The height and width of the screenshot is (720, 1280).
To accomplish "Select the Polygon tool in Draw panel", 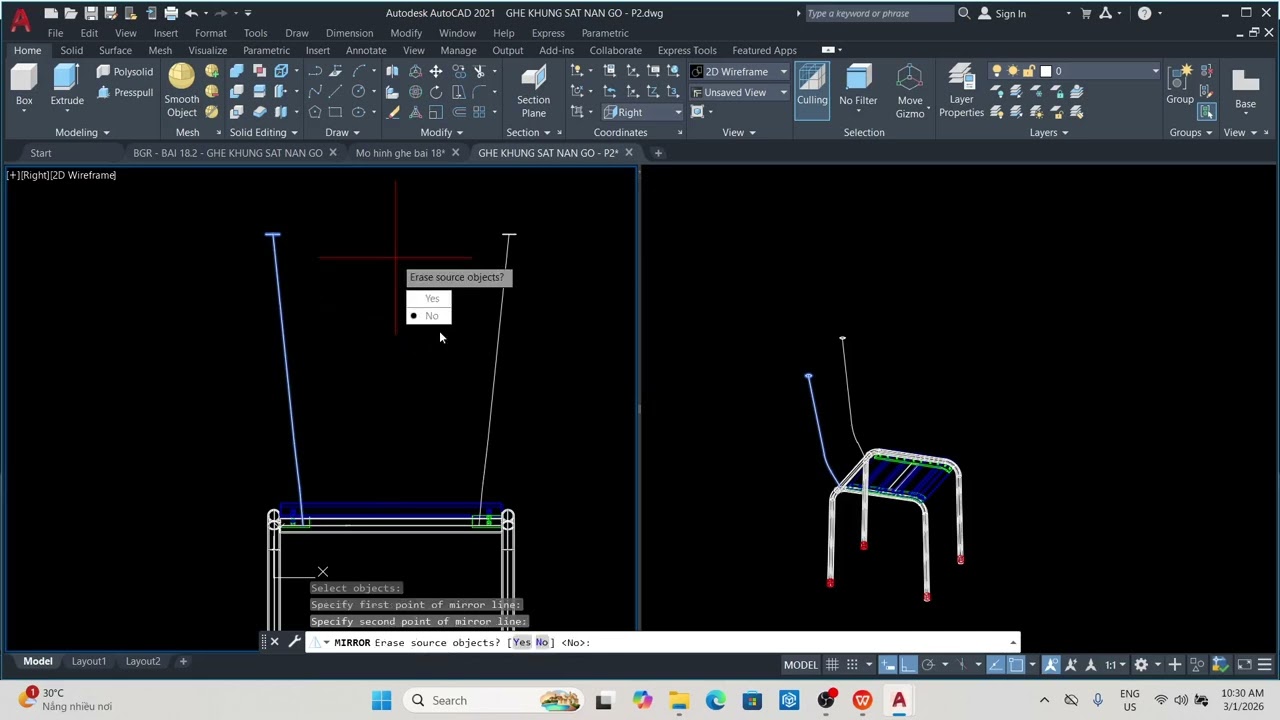I will coord(315,112).
